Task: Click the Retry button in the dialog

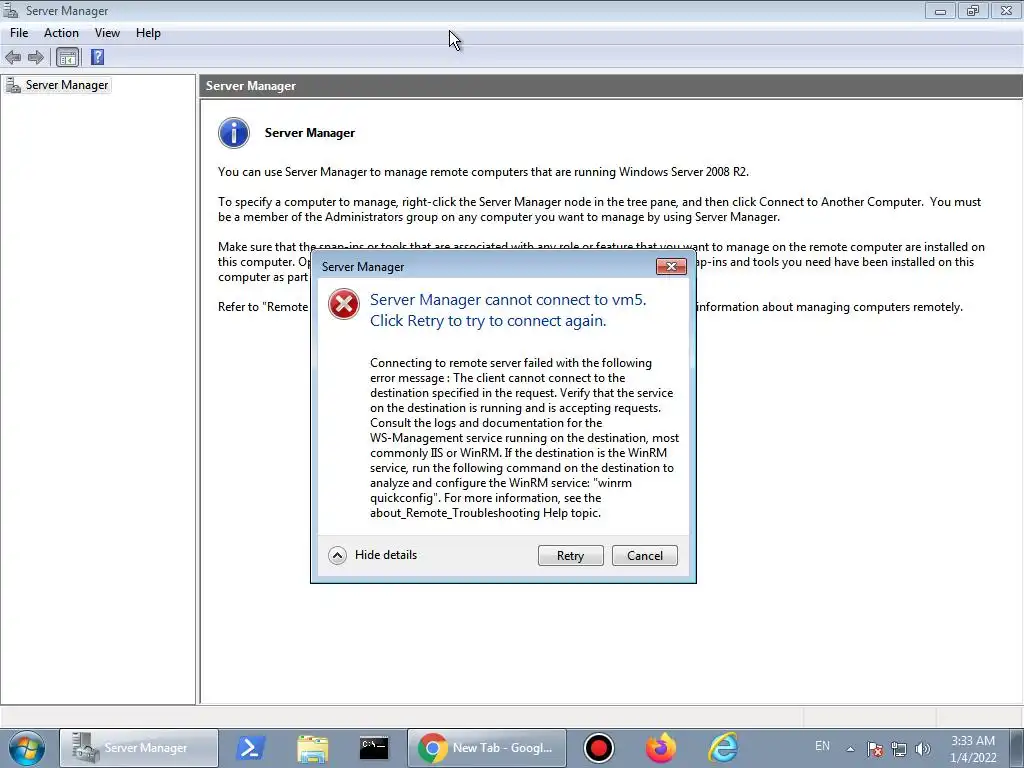Action: point(570,555)
